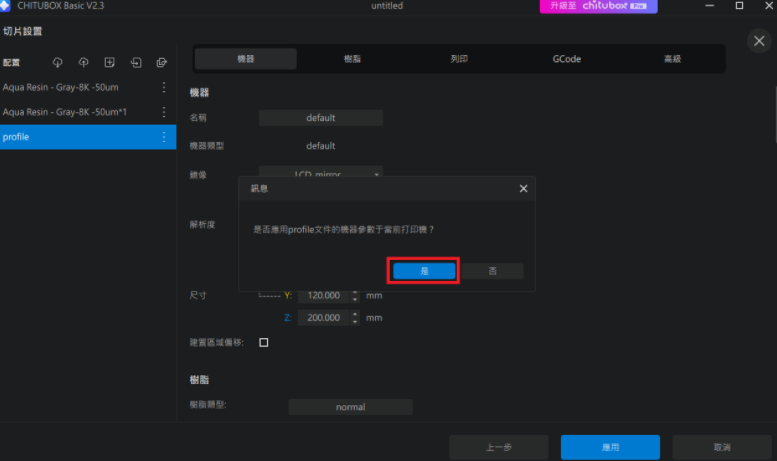Click the import config icon
Screen dimensions: 777x461
pyautogui.click(x=136, y=62)
